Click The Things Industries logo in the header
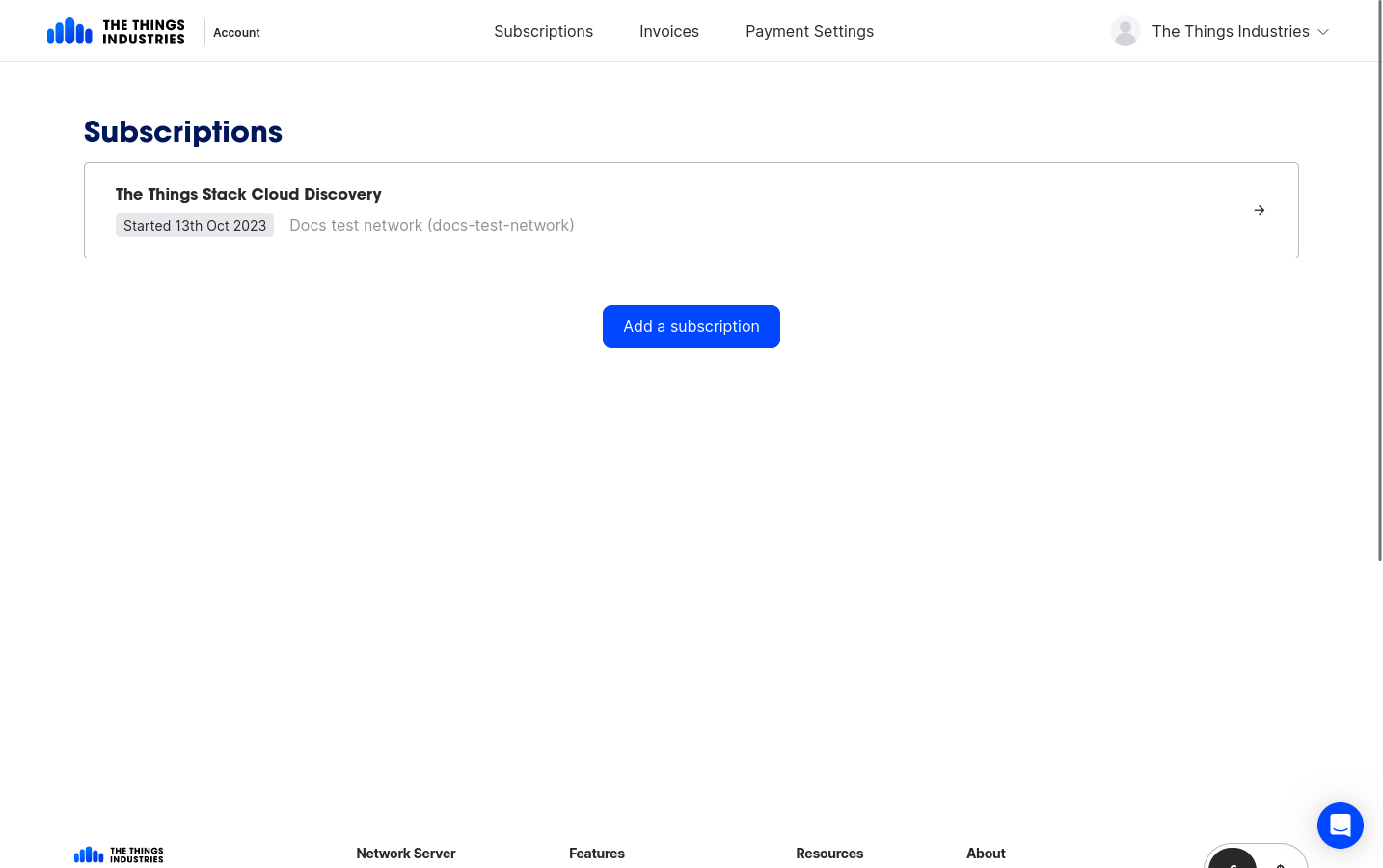 [x=116, y=31]
